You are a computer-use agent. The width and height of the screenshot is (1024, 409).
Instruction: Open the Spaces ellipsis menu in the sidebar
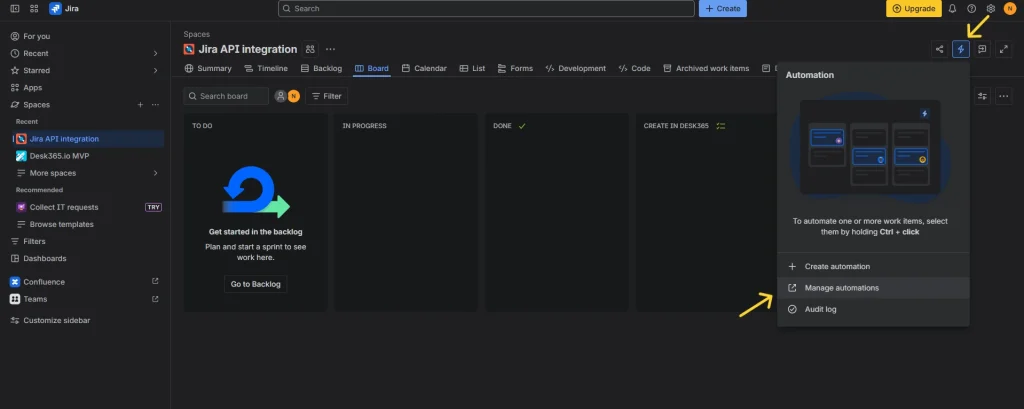[x=155, y=105]
